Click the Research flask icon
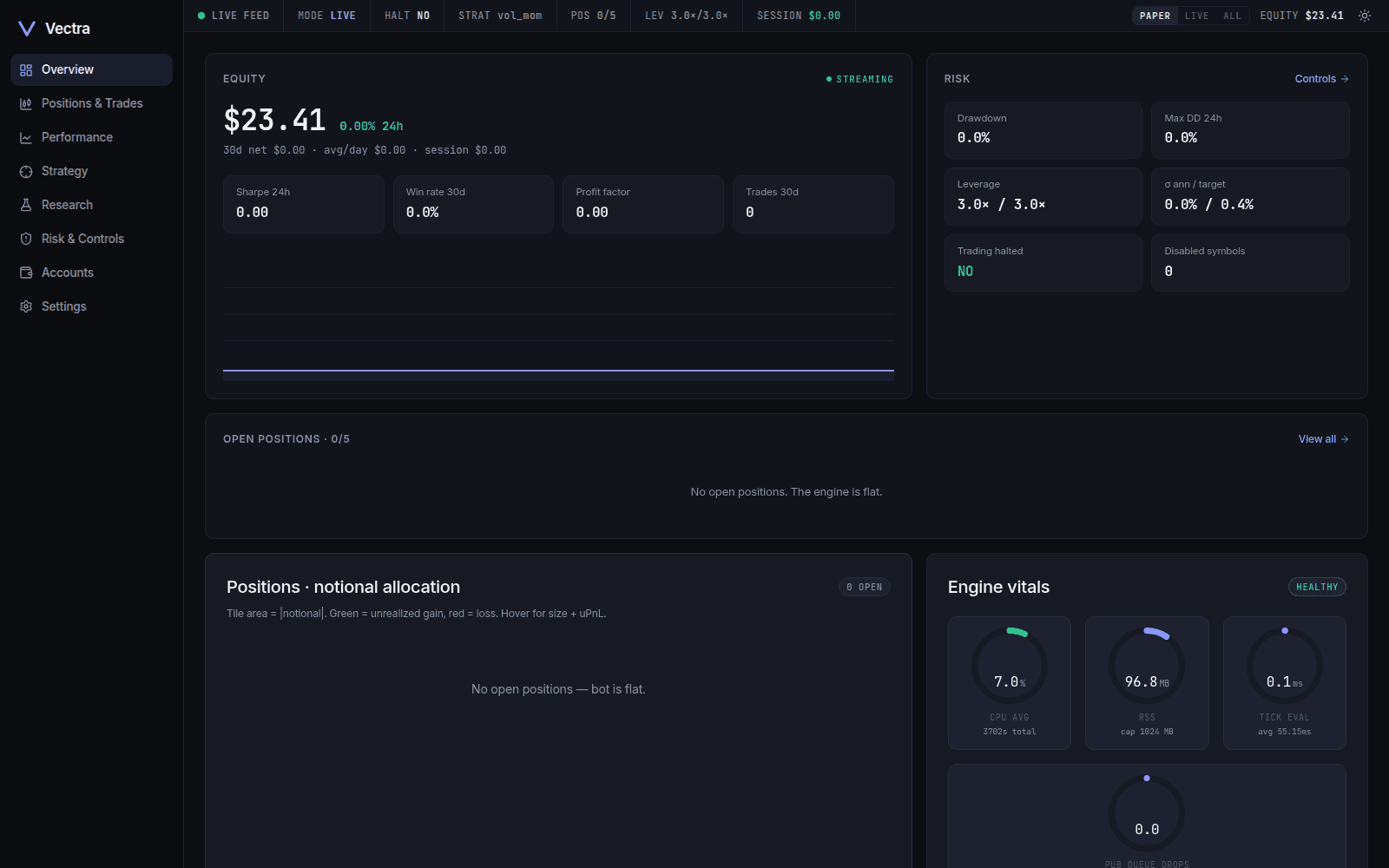The image size is (1389, 868). click(x=26, y=206)
